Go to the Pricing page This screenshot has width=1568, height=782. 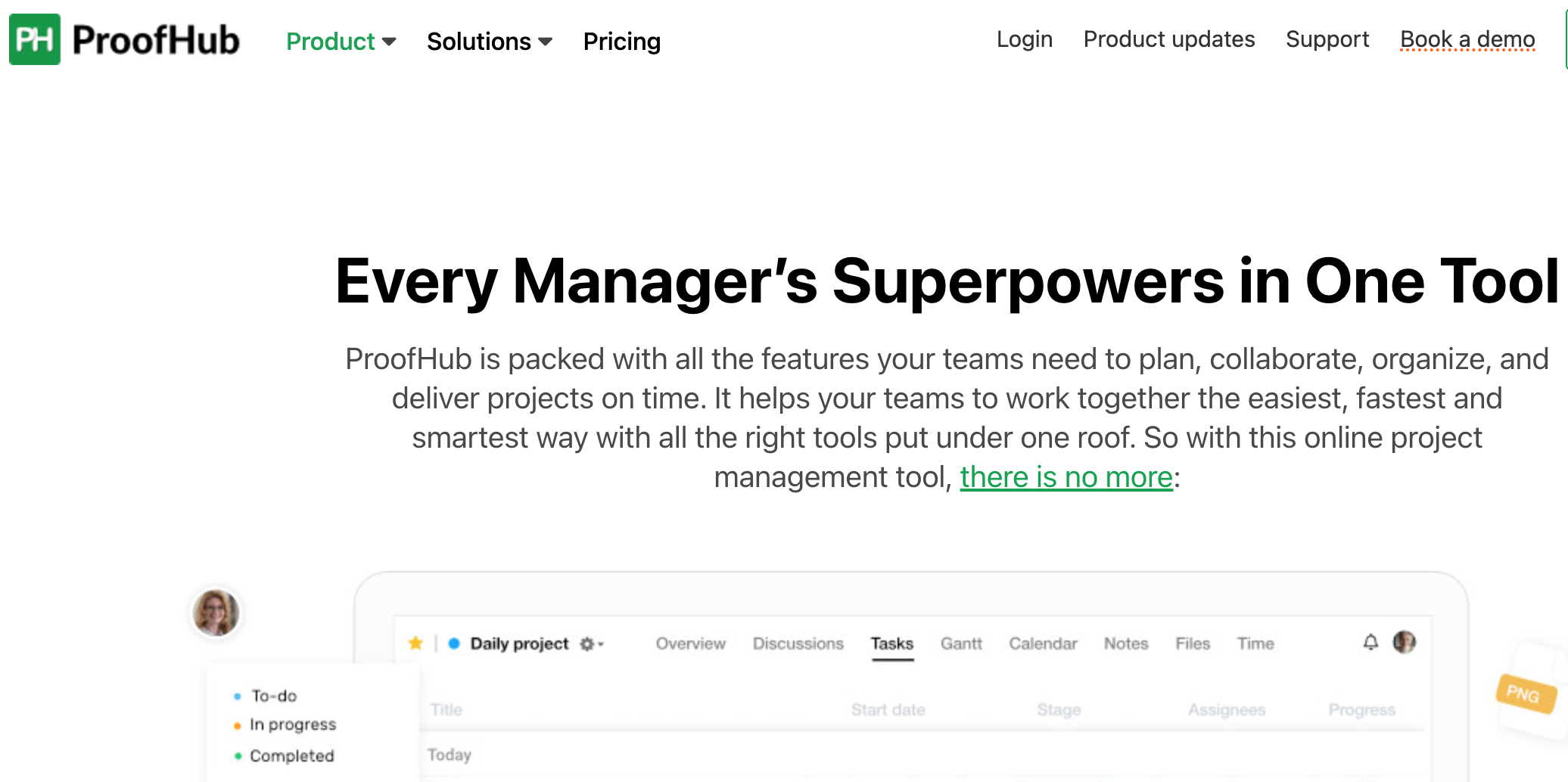point(621,42)
